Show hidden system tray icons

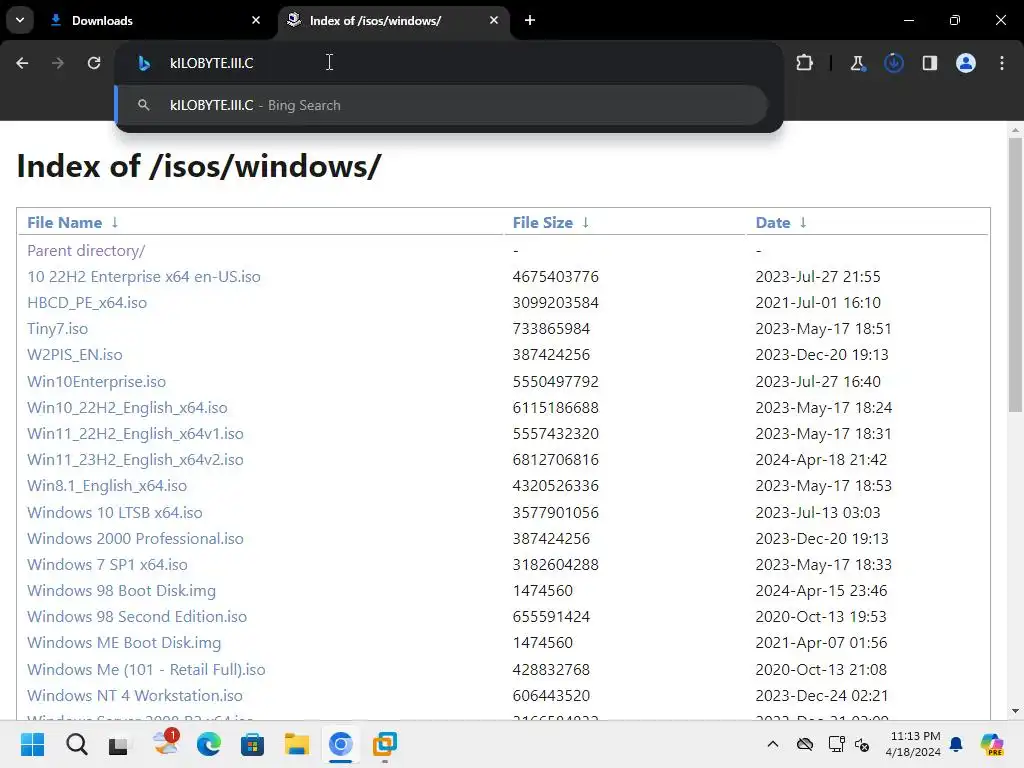(773, 744)
